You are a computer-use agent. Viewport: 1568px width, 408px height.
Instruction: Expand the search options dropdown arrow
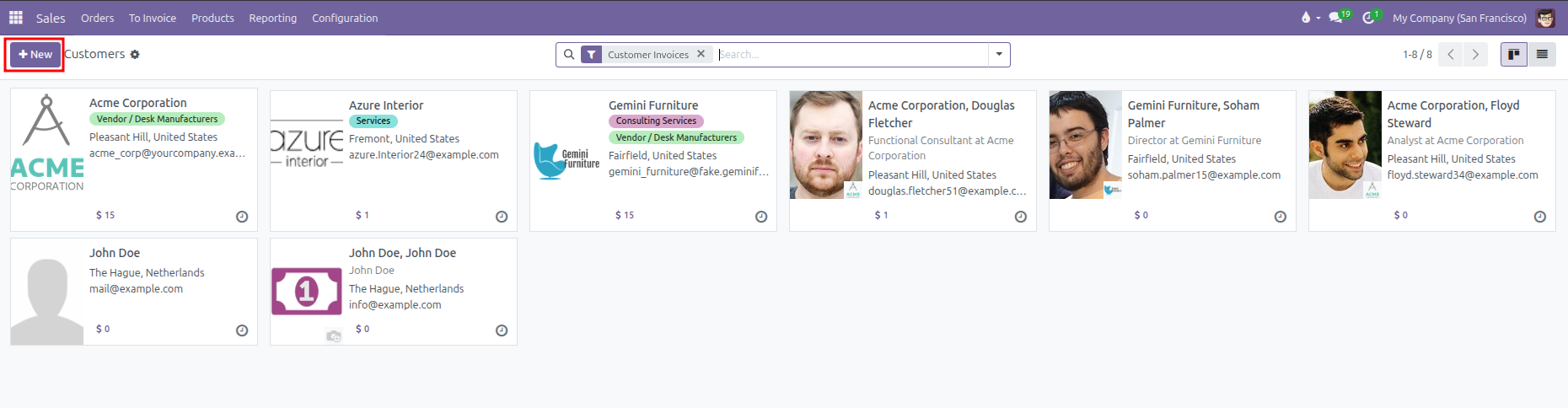coord(999,55)
